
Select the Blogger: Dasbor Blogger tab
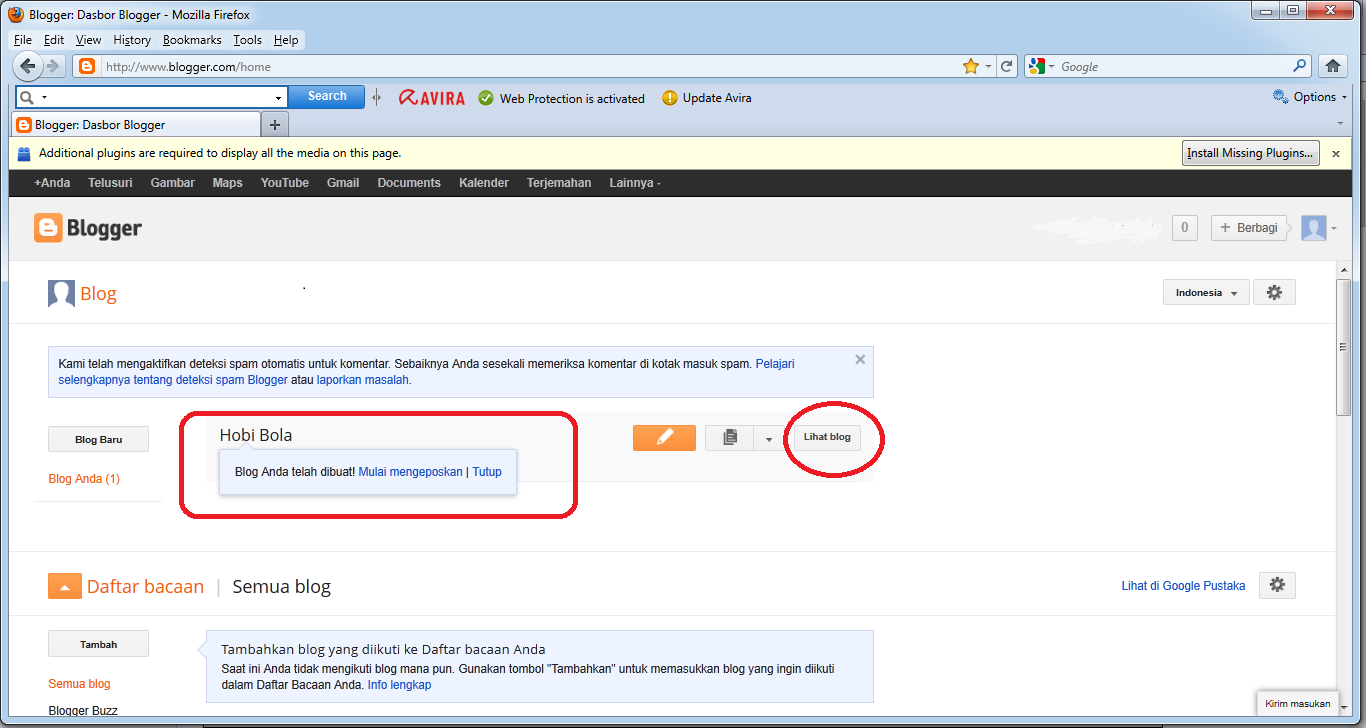(x=135, y=125)
